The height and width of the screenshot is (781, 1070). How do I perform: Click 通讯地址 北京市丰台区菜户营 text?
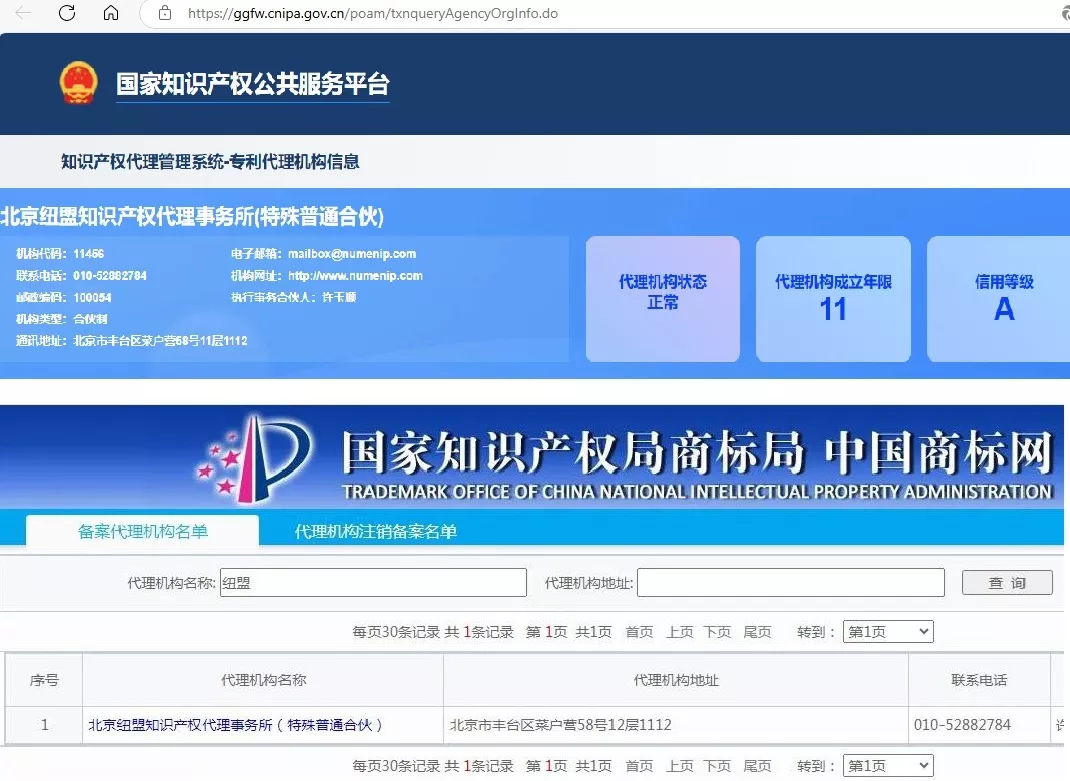pyautogui.click(x=132, y=341)
